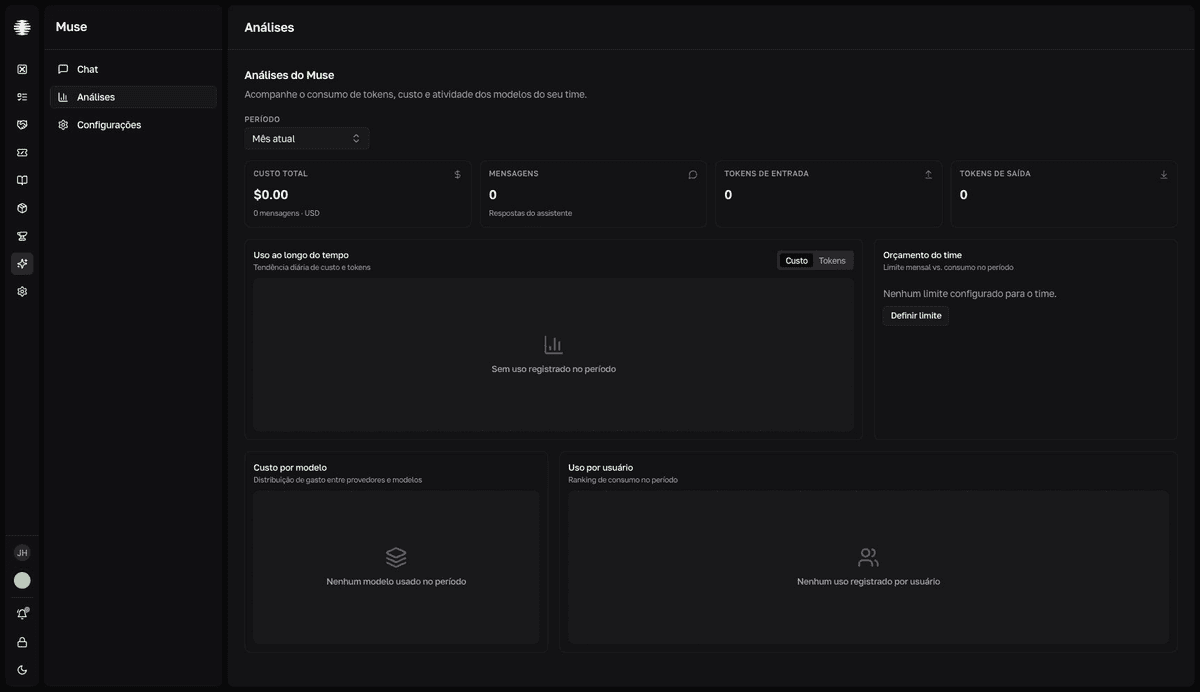Click the JH user avatar
Viewport: 1200px width, 692px height.
(22, 553)
